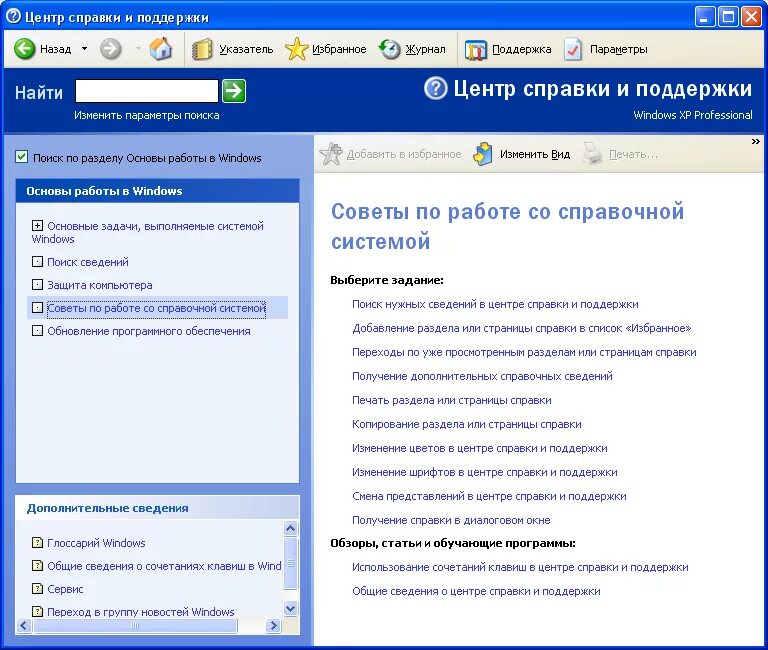Click scroll down arrow in Дополнительные сведения

290,609
